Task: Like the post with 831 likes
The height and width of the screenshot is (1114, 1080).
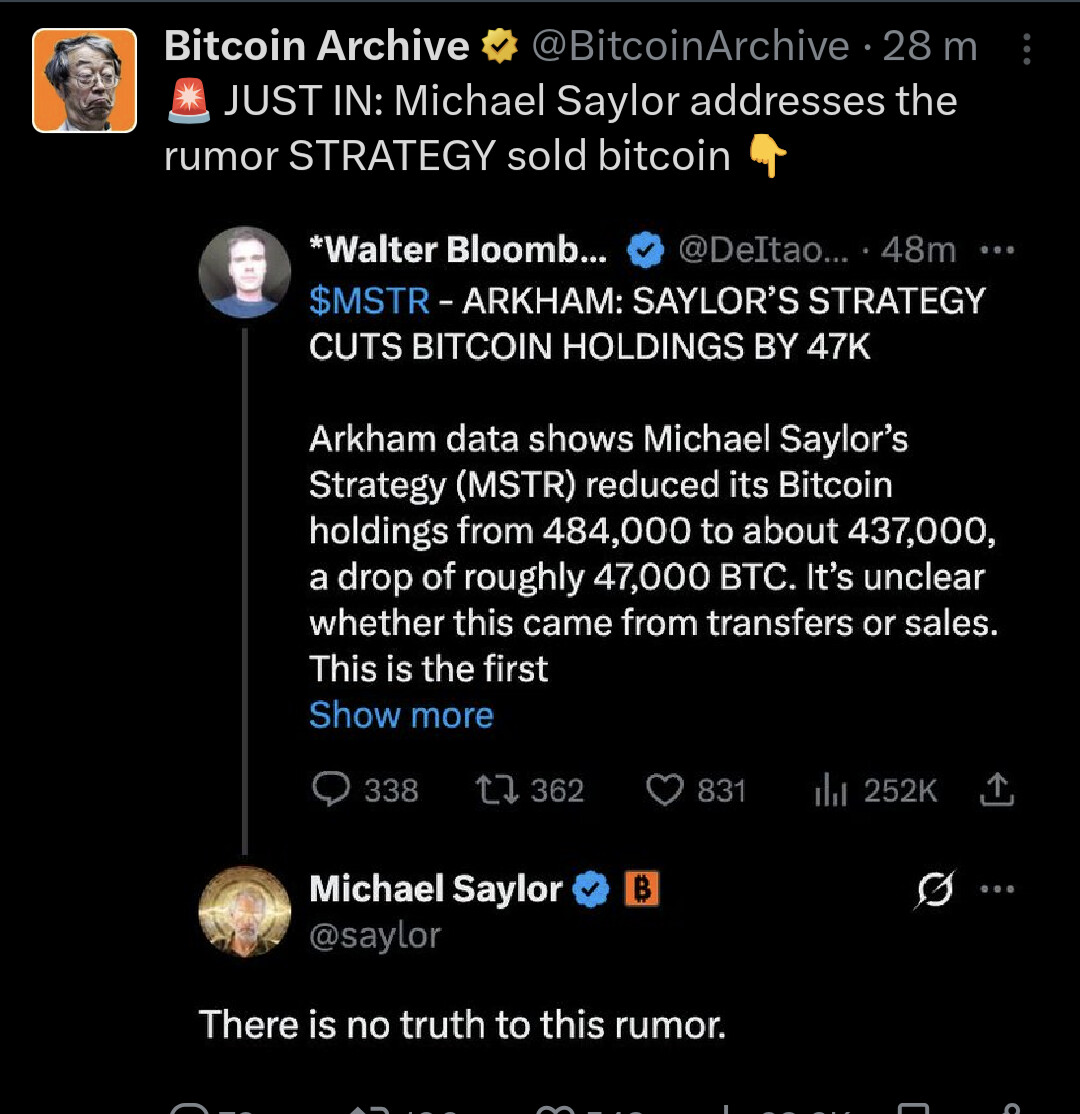Action: (664, 790)
